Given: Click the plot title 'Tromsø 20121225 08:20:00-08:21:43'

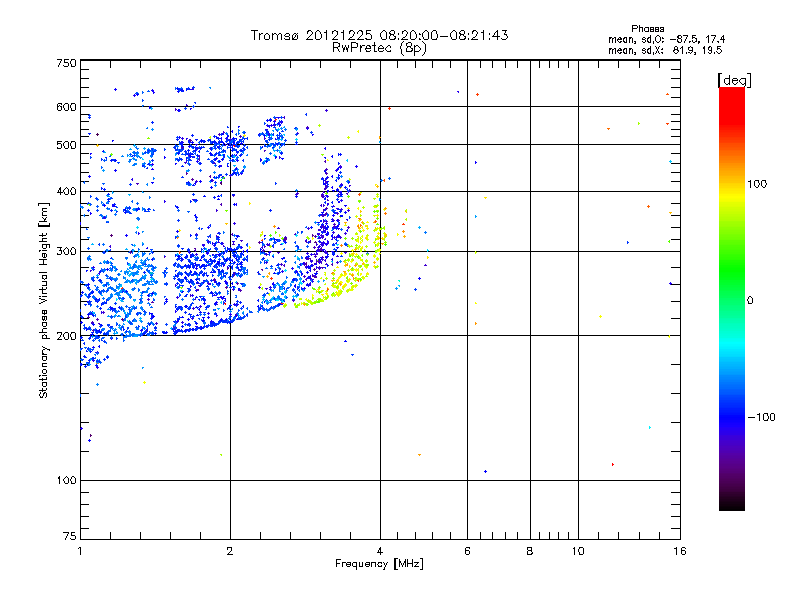Looking at the screenshot, I should point(379,35).
